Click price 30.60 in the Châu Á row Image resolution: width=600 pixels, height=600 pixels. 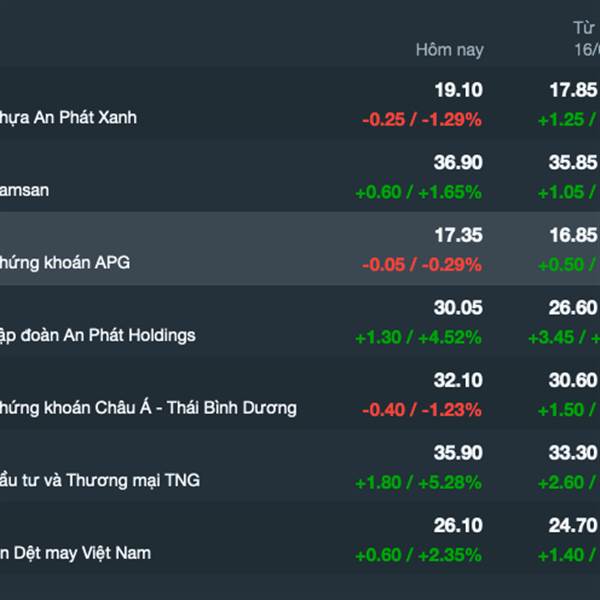pyautogui.click(x=573, y=380)
